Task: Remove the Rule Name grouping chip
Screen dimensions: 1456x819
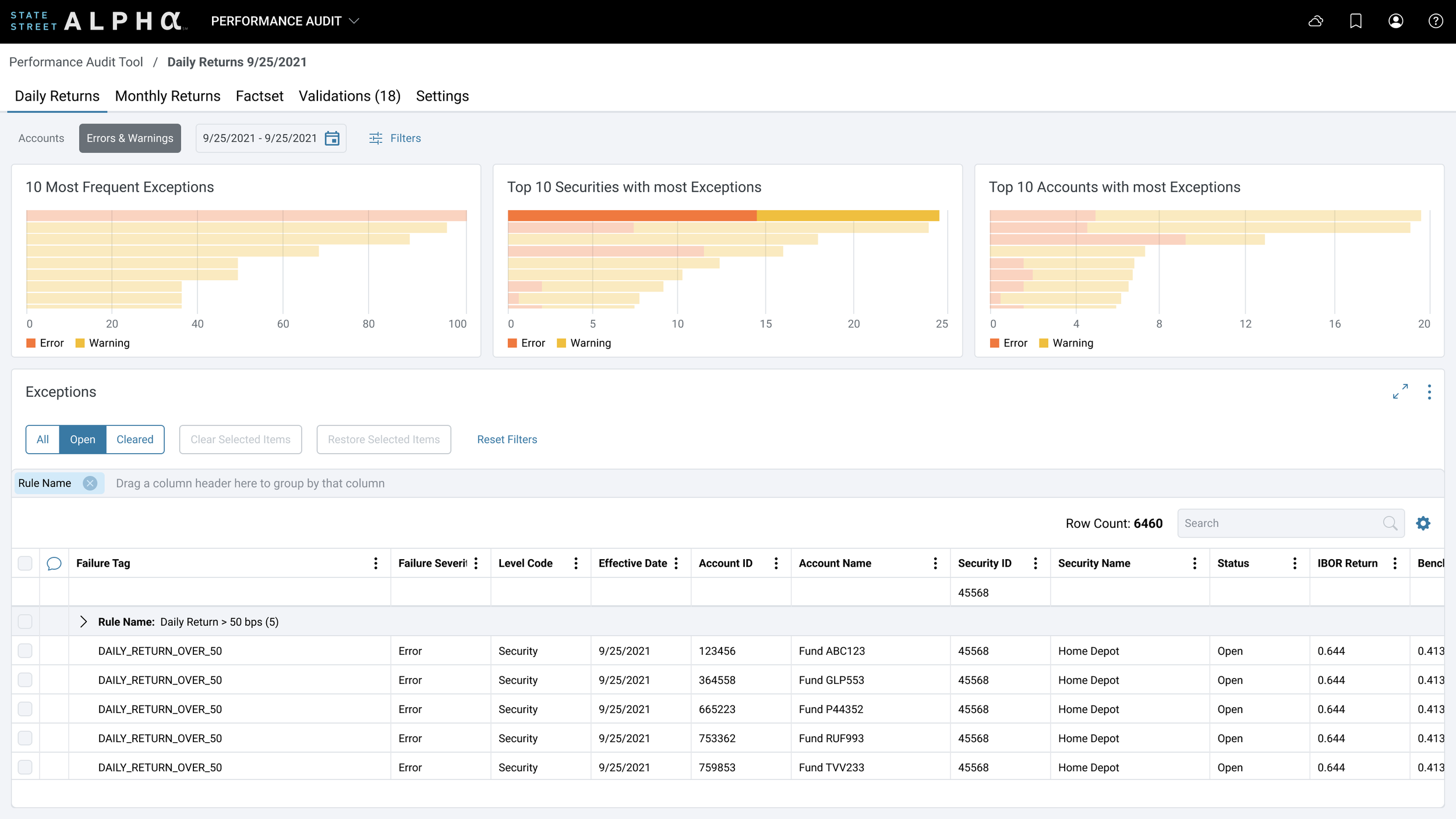Action: [90, 483]
